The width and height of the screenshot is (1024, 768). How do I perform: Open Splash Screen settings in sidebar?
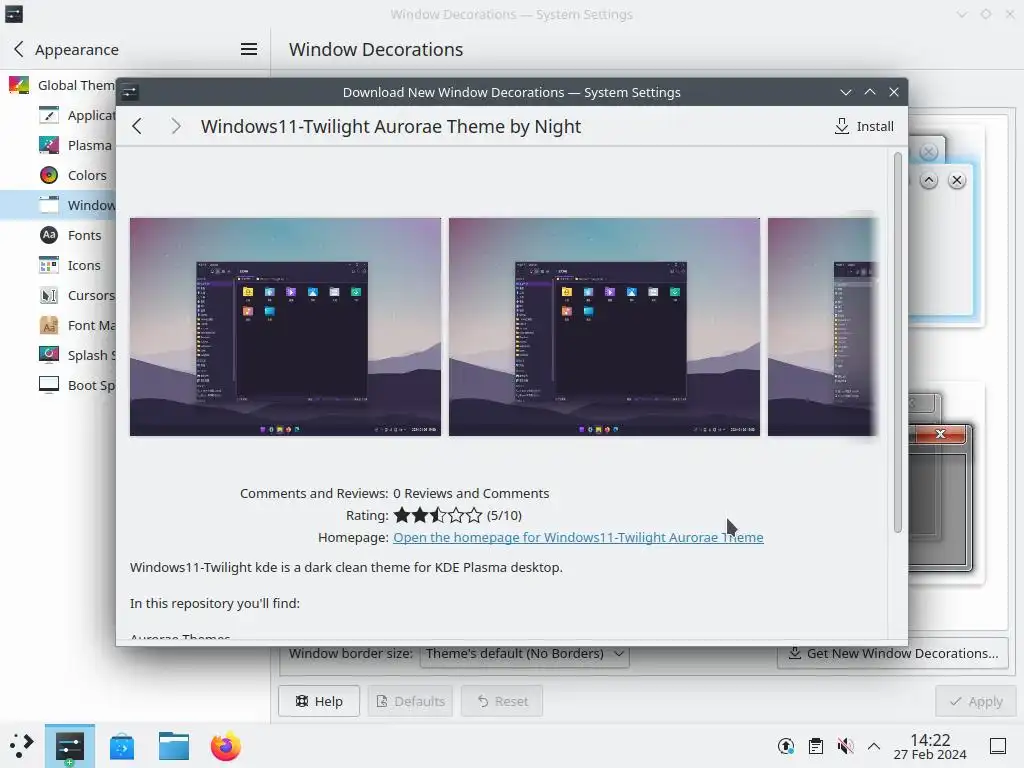[76, 355]
